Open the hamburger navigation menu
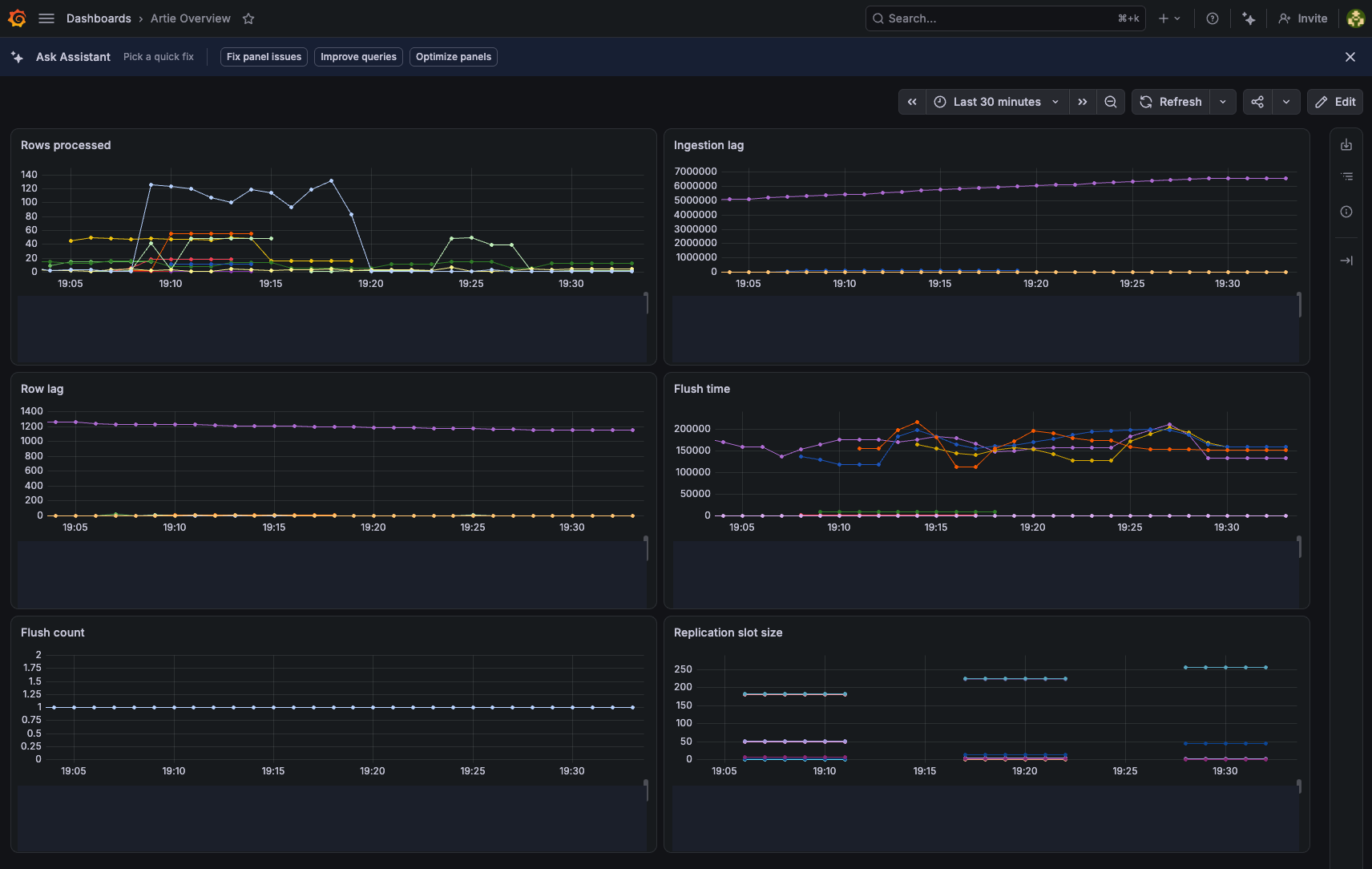 pyautogui.click(x=46, y=18)
